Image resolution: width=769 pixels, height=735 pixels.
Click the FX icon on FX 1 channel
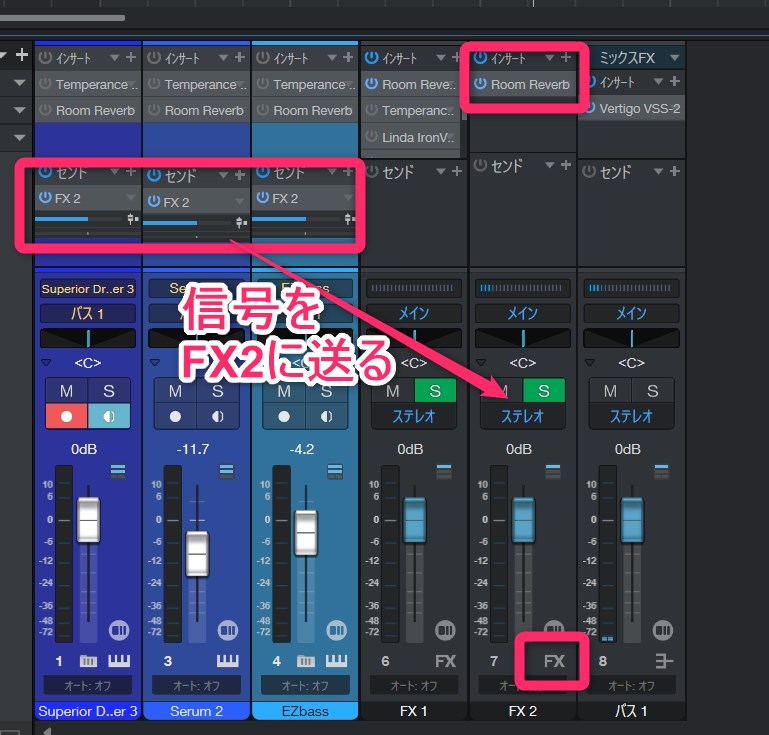point(445,661)
